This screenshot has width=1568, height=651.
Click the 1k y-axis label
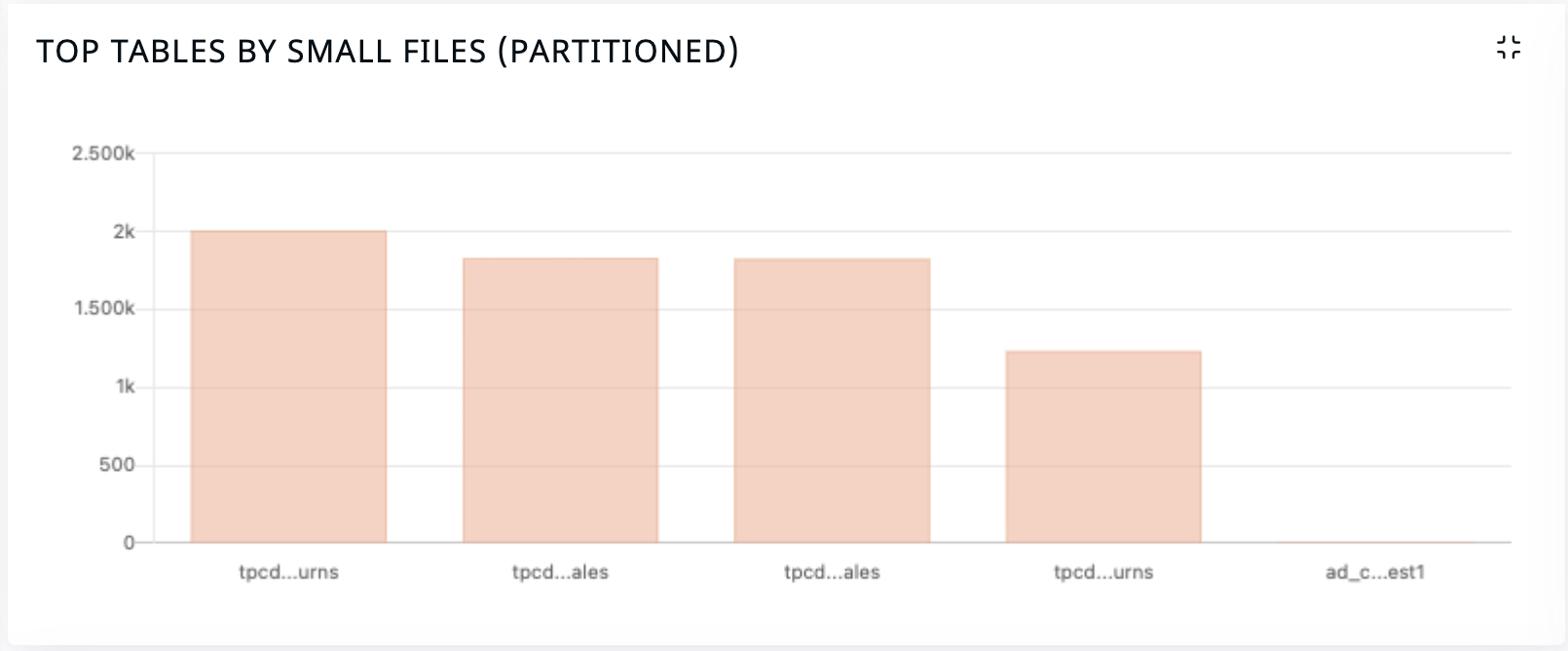click(x=126, y=387)
